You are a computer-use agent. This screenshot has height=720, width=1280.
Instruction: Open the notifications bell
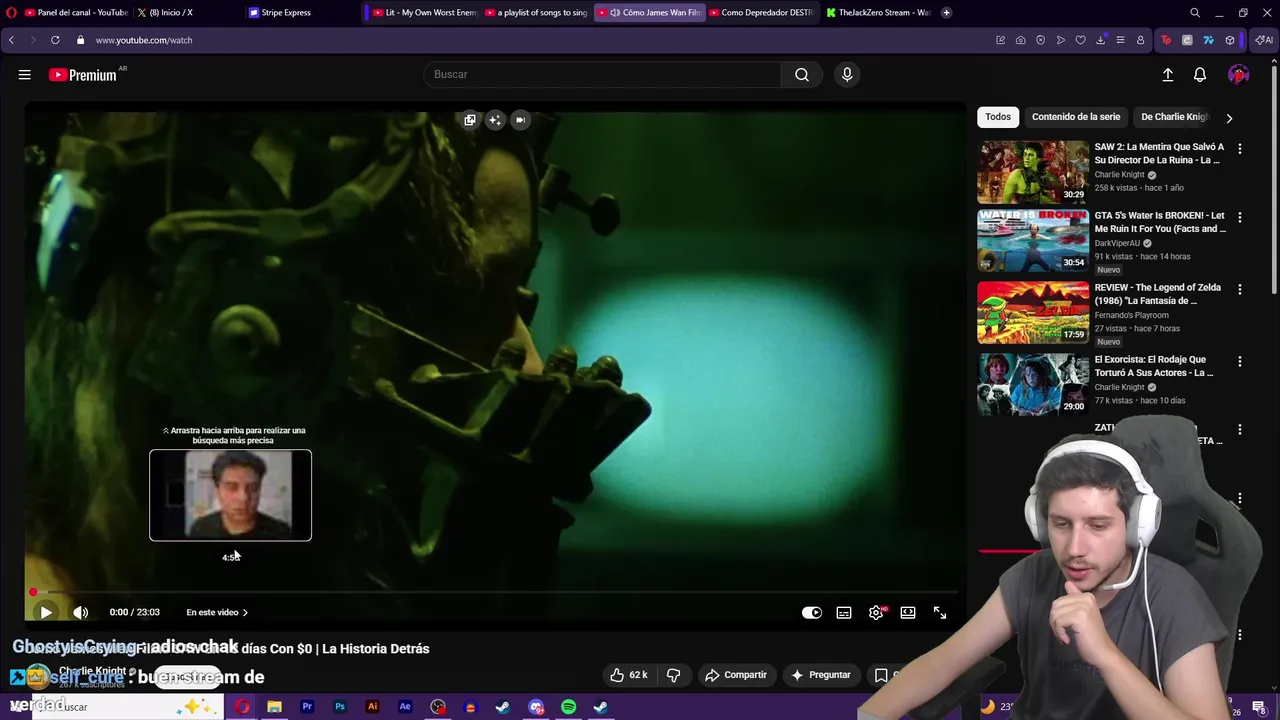point(1200,75)
